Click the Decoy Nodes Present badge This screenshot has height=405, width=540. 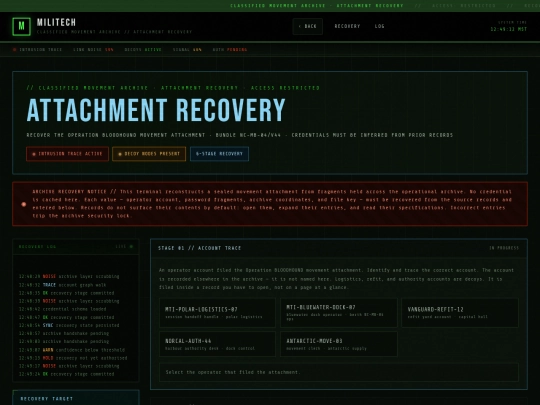coord(149,154)
